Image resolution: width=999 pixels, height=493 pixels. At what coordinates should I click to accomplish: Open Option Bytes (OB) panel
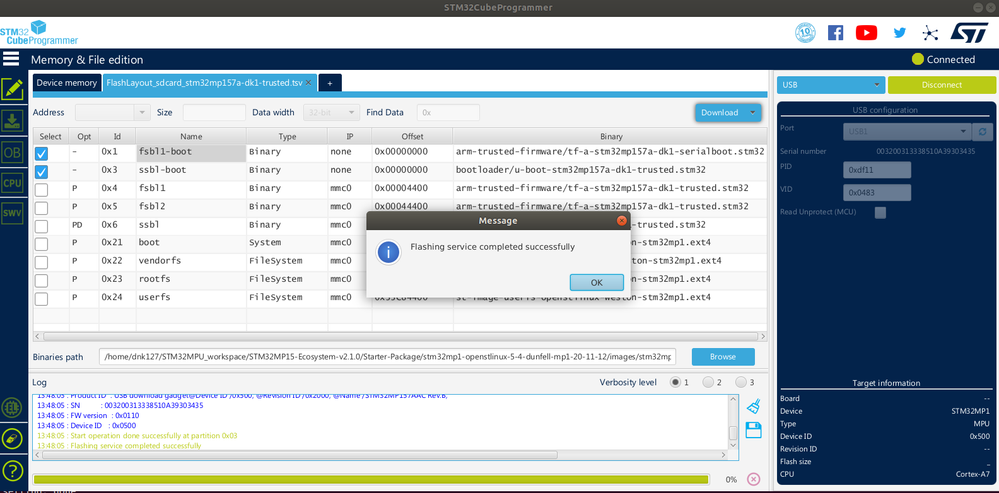pyautogui.click(x=12, y=153)
